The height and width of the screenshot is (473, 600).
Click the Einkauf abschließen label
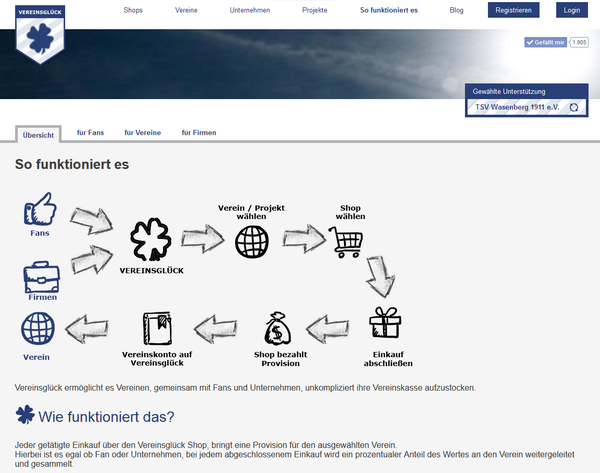388,359
